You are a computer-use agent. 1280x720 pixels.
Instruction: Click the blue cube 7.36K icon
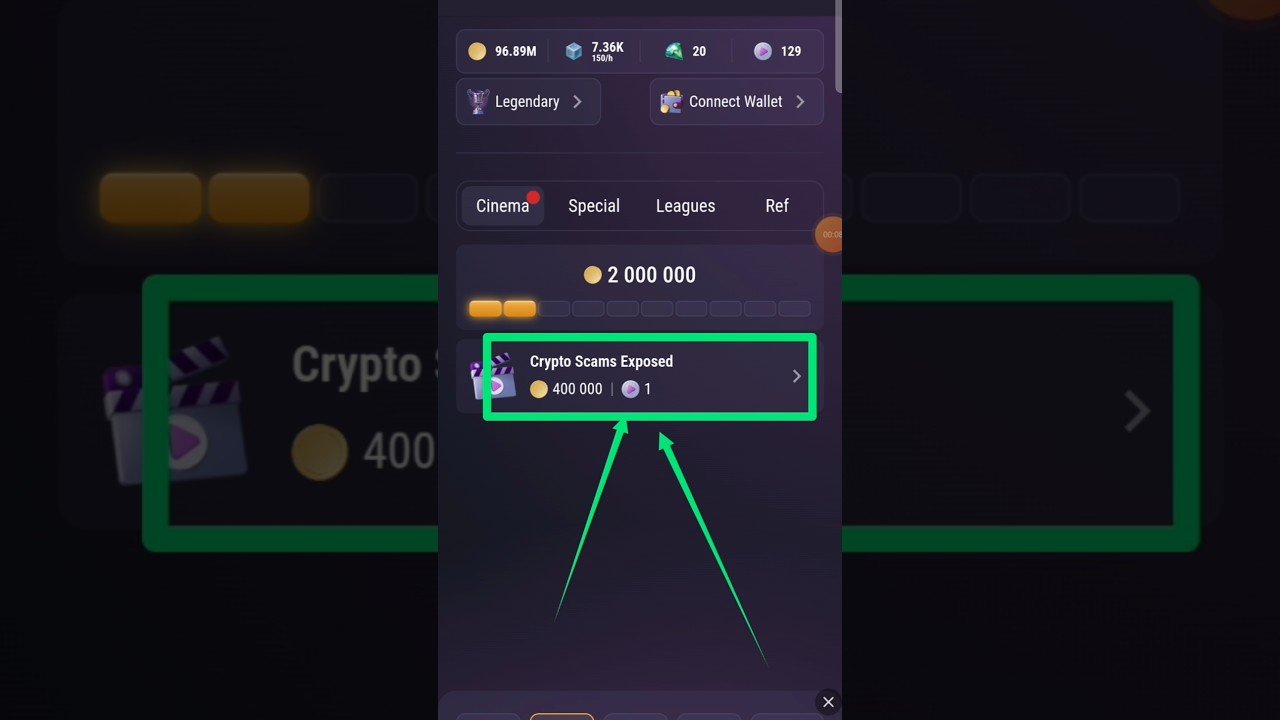[574, 51]
